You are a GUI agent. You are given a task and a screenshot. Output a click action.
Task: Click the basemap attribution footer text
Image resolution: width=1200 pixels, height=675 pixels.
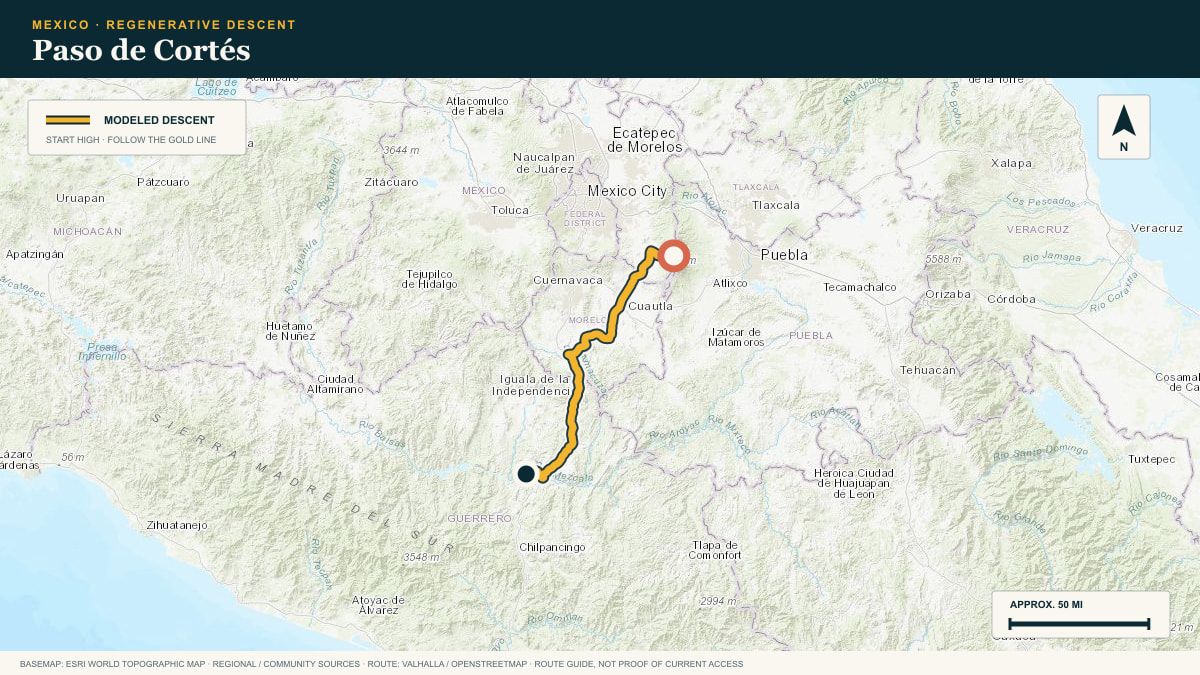[x=381, y=663]
